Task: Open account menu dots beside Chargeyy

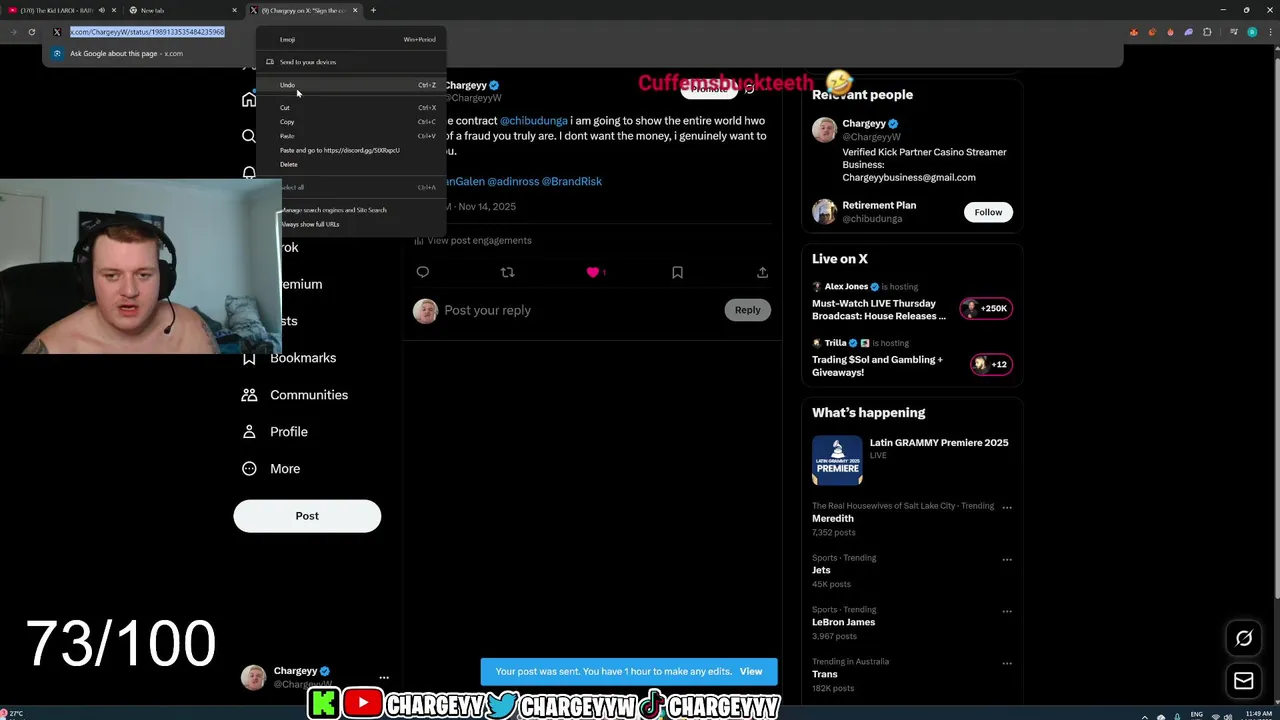Action: (x=384, y=677)
